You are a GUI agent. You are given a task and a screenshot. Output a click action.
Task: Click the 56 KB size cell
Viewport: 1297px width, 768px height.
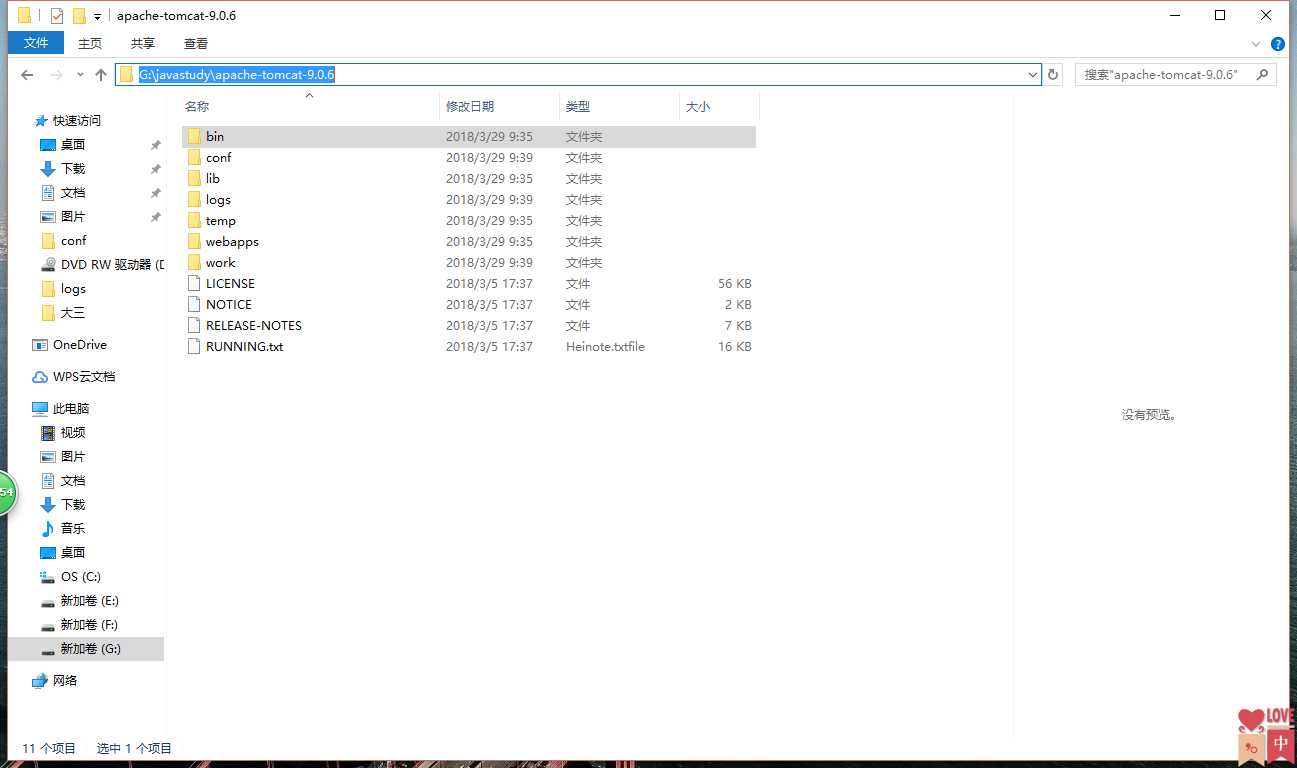(x=734, y=283)
